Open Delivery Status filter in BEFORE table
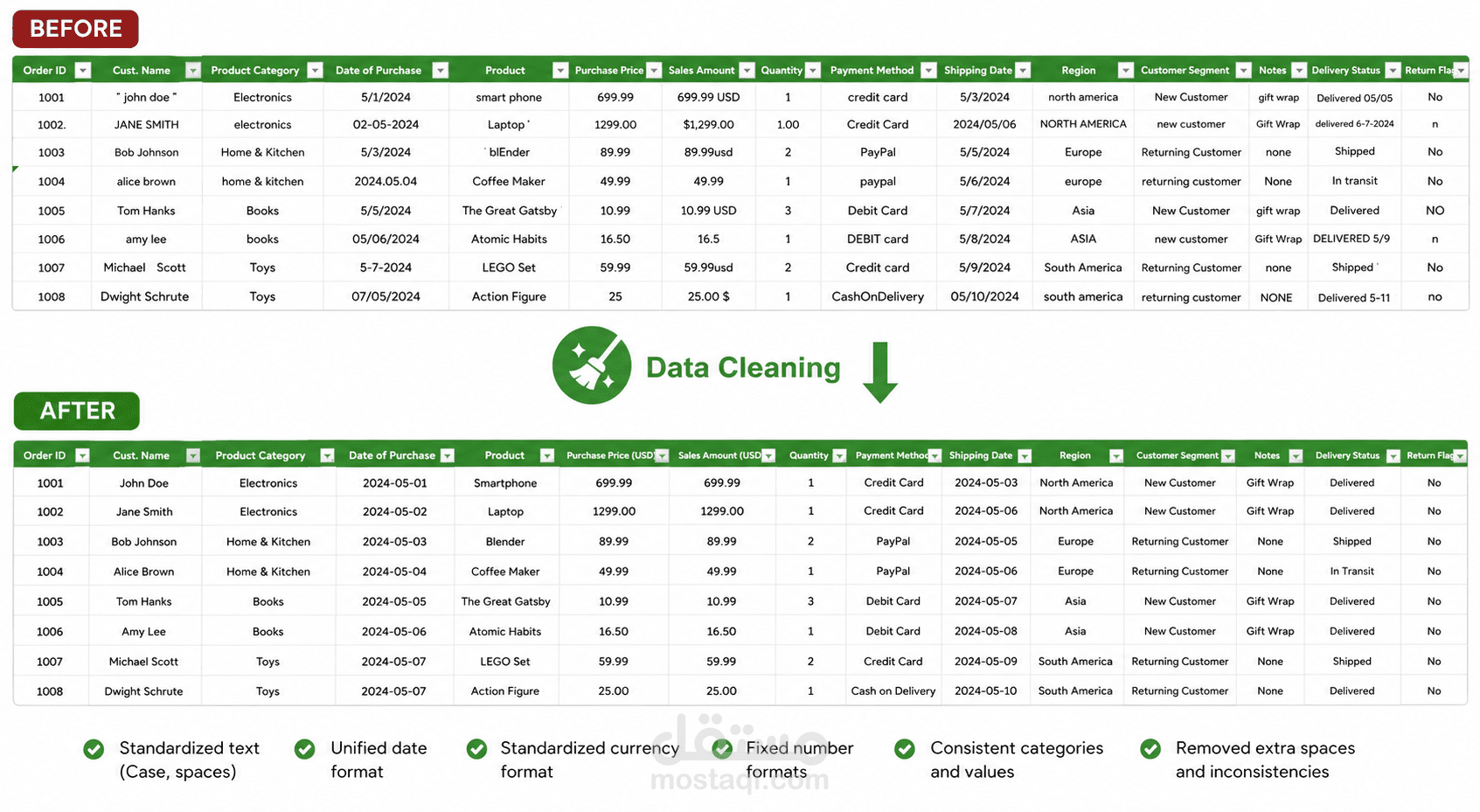The image size is (1480, 812). pyautogui.click(x=1393, y=70)
